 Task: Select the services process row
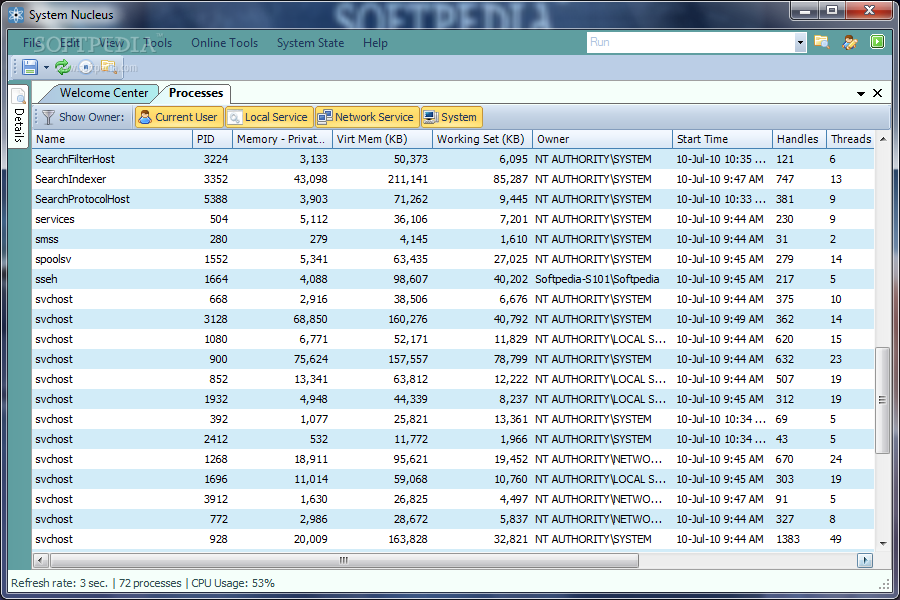click(x=453, y=219)
